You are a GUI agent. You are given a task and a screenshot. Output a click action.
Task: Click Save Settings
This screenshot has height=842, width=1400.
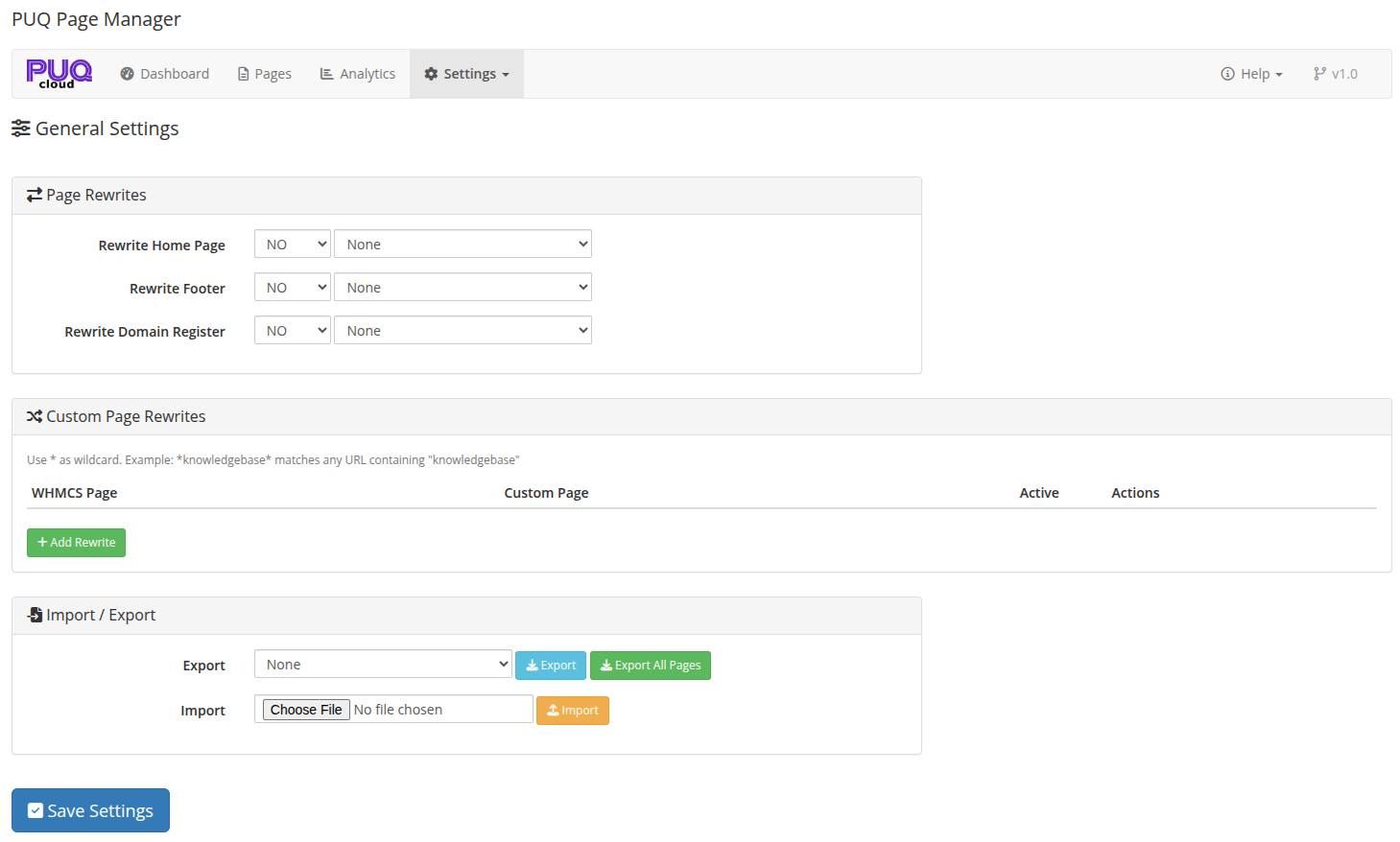[x=90, y=810]
